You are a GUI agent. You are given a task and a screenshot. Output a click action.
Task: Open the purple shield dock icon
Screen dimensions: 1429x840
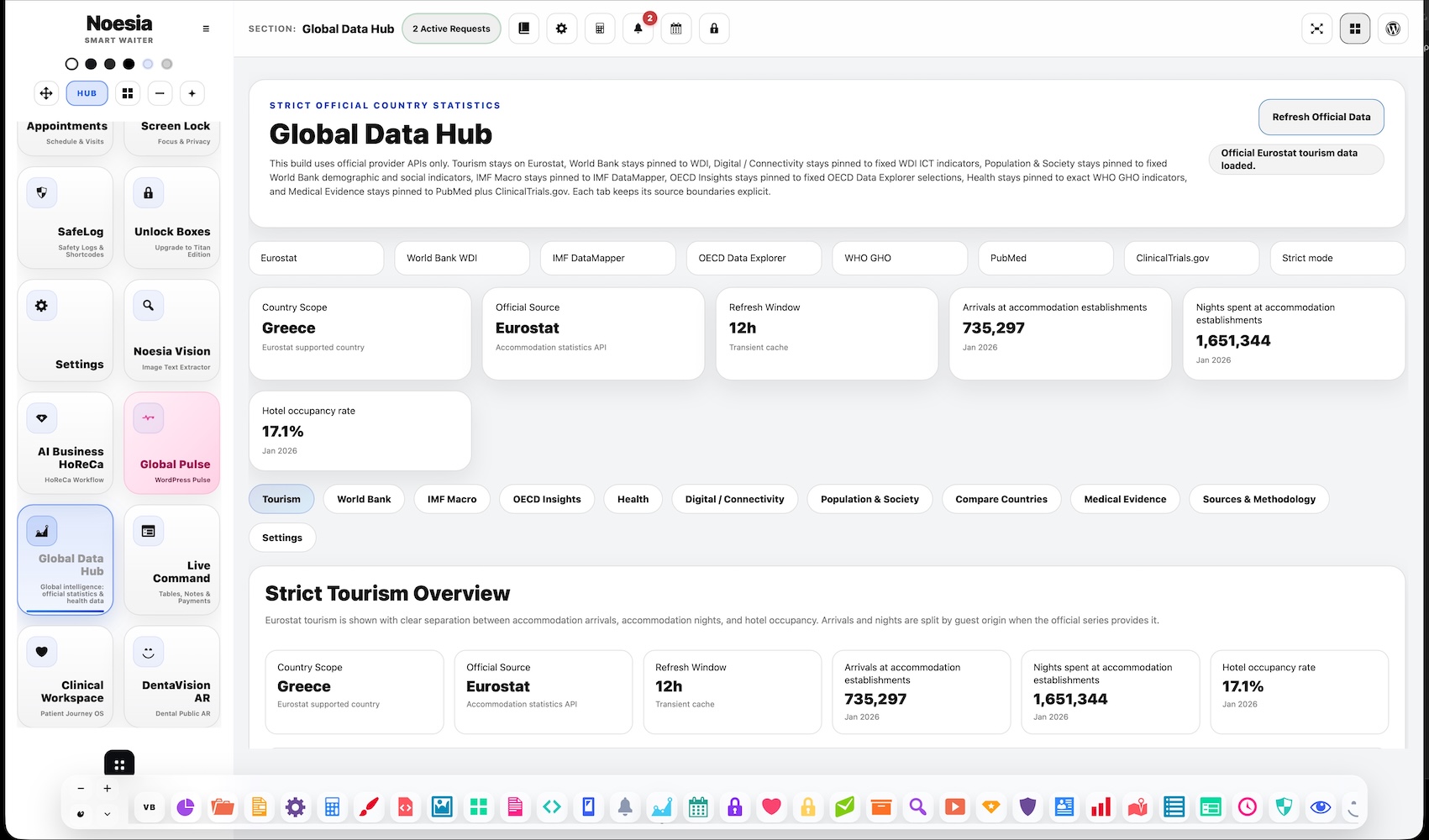(1027, 807)
